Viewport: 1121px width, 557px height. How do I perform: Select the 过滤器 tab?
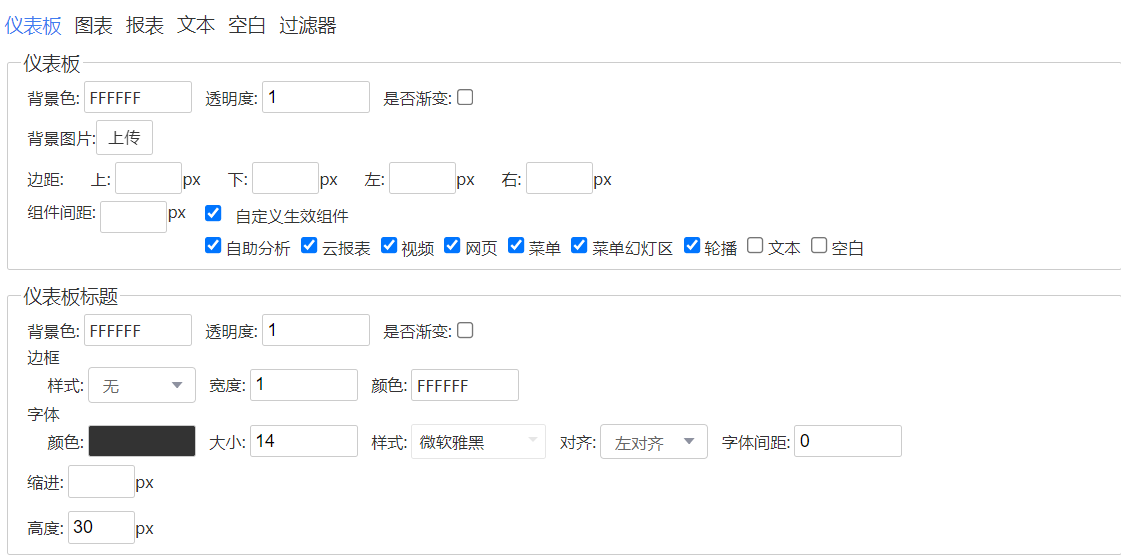tap(307, 26)
